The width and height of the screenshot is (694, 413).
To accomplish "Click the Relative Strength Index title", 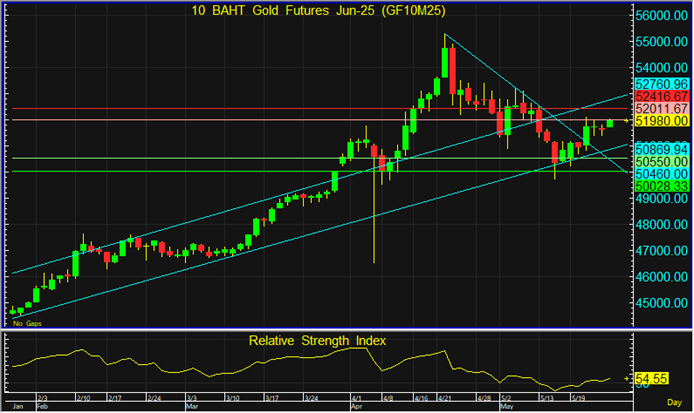I will click(317, 340).
